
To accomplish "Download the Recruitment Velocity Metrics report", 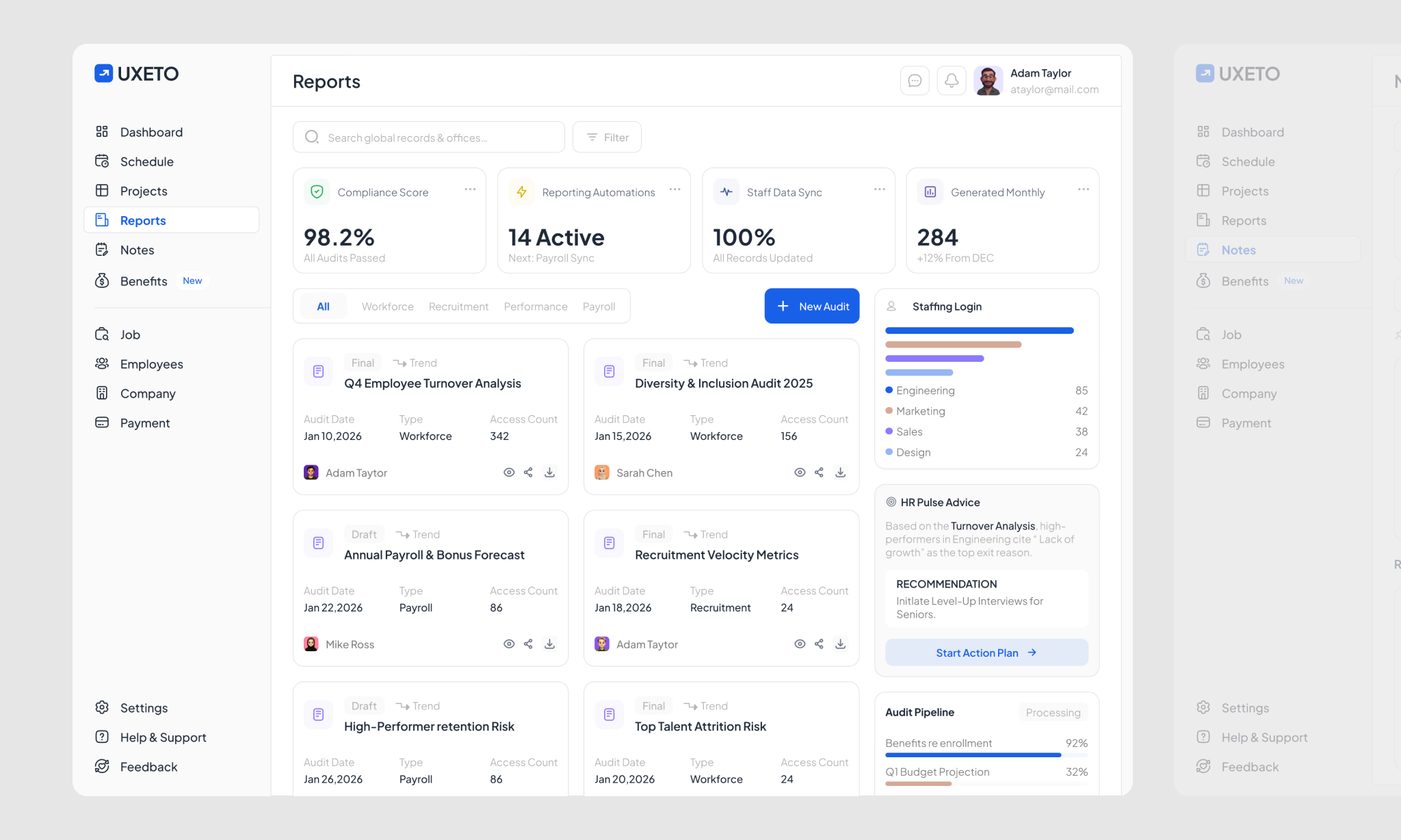I will pyautogui.click(x=840, y=644).
